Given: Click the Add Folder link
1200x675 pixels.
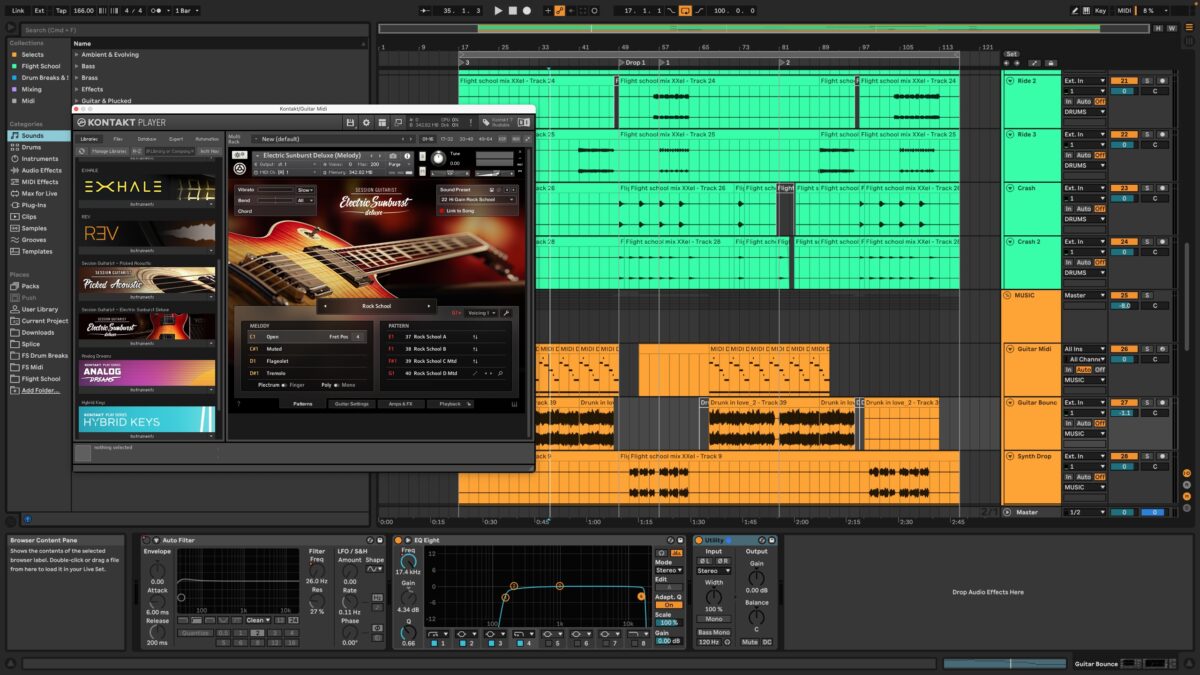Looking at the screenshot, I should click(41, 390).
